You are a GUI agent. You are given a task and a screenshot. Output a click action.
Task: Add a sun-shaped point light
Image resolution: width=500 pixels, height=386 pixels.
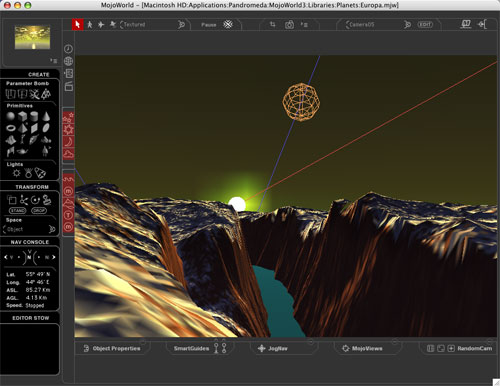tap(16, 173)
